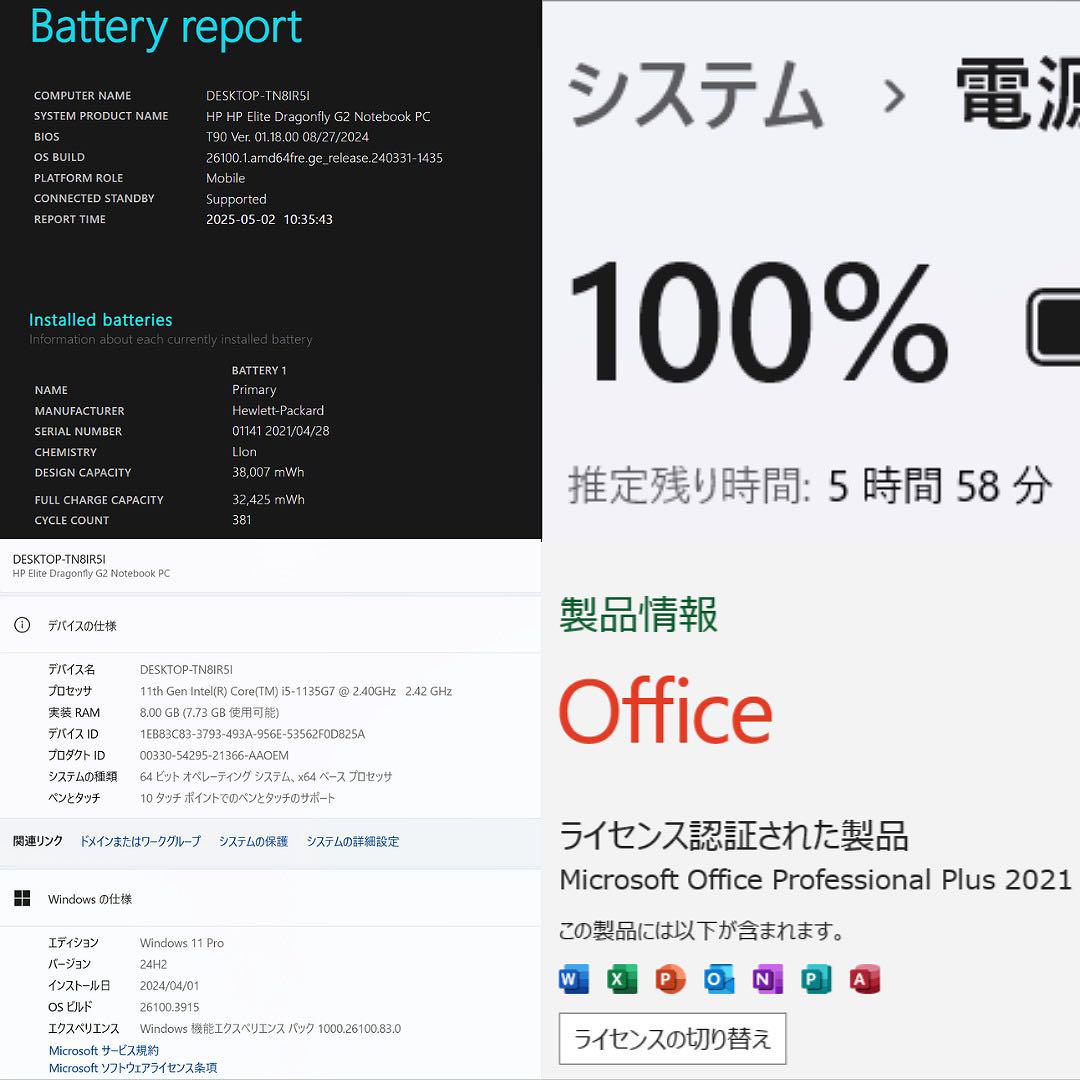Click the battery icon next to 100%
1080x1080 pixels.
coord(1053,327)
